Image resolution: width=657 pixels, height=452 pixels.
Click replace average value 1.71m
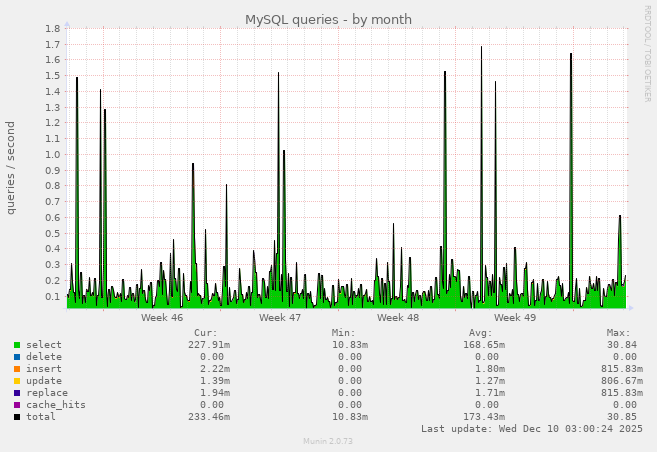coord(490,393)
